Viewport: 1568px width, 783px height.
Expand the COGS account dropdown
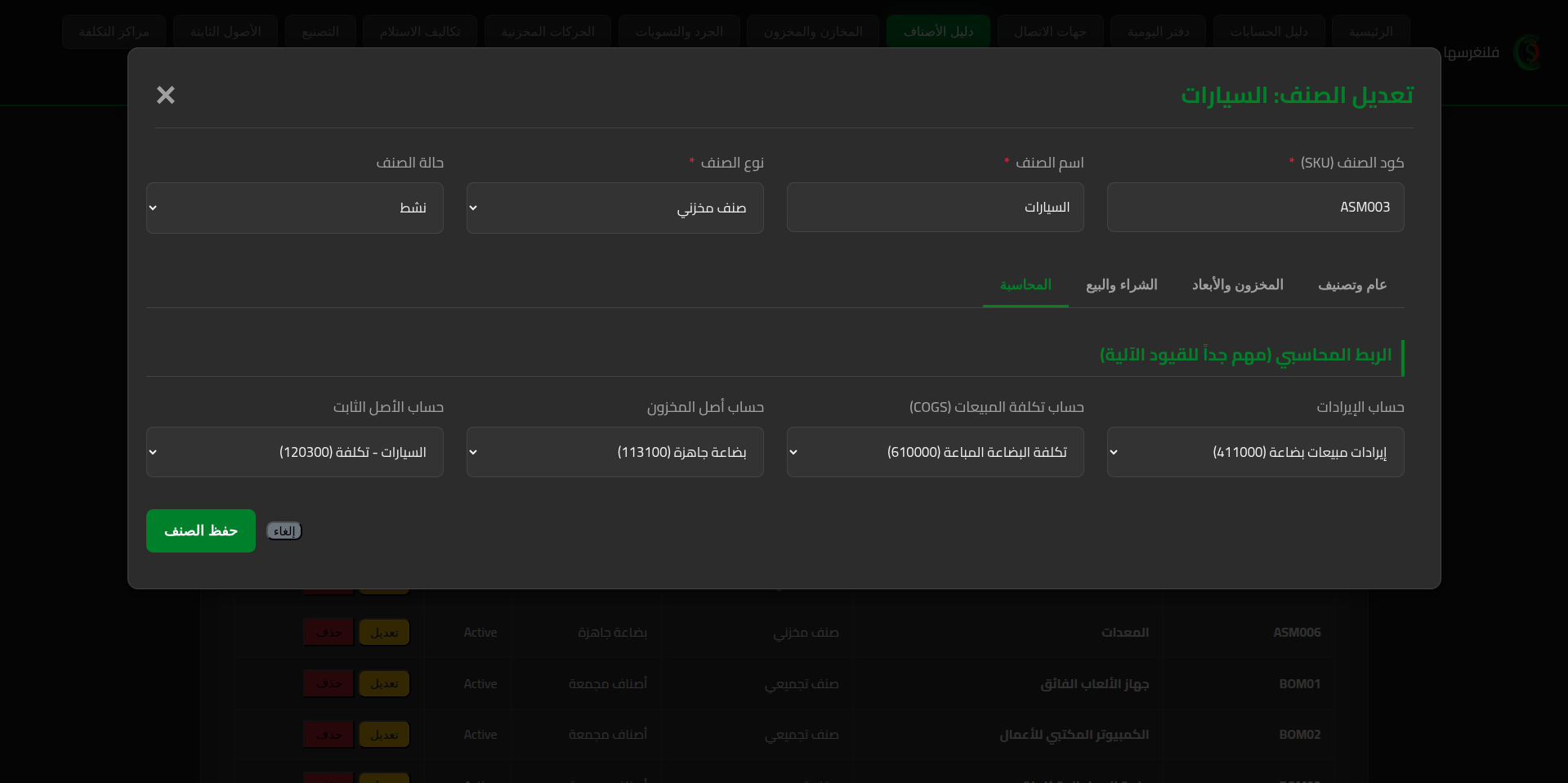click(x=935, y=452)
